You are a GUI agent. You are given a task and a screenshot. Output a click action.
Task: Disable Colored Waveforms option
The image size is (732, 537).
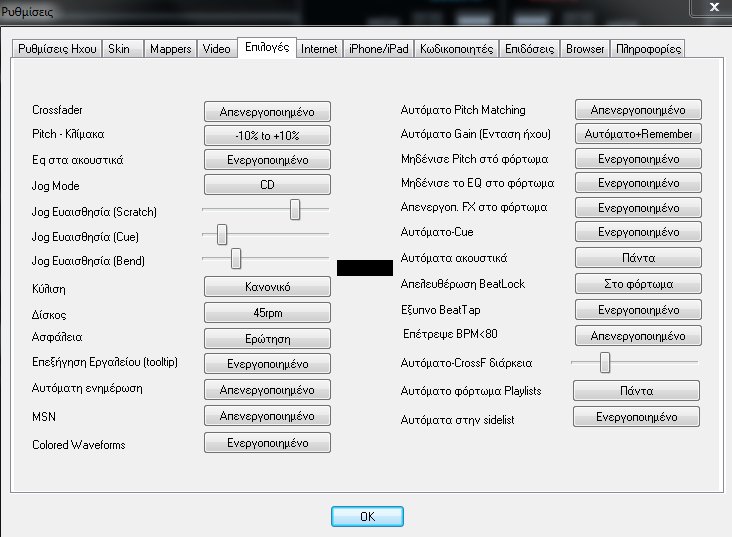[x=267, y=443]
